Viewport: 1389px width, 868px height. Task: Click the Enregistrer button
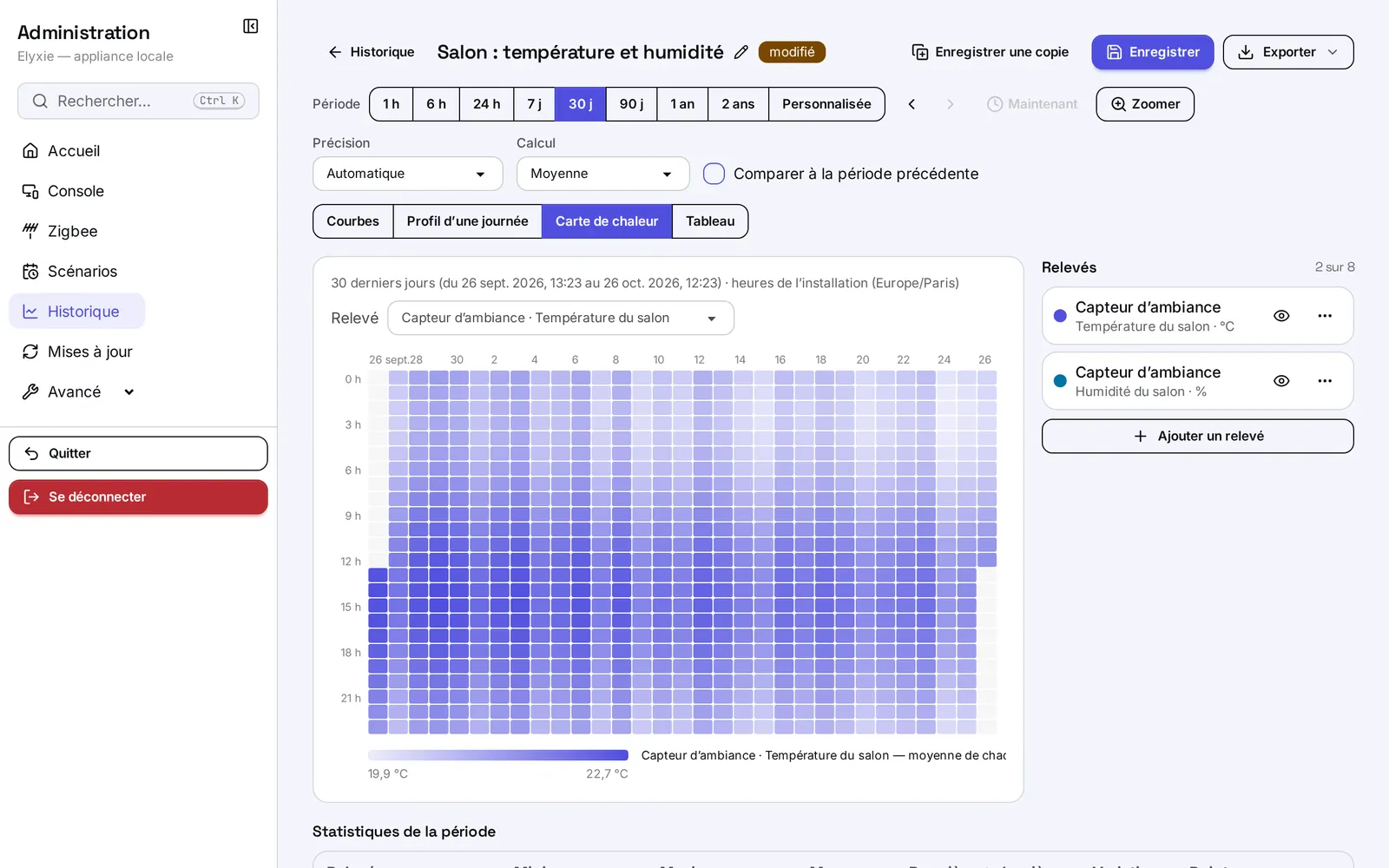point(1153,52)
